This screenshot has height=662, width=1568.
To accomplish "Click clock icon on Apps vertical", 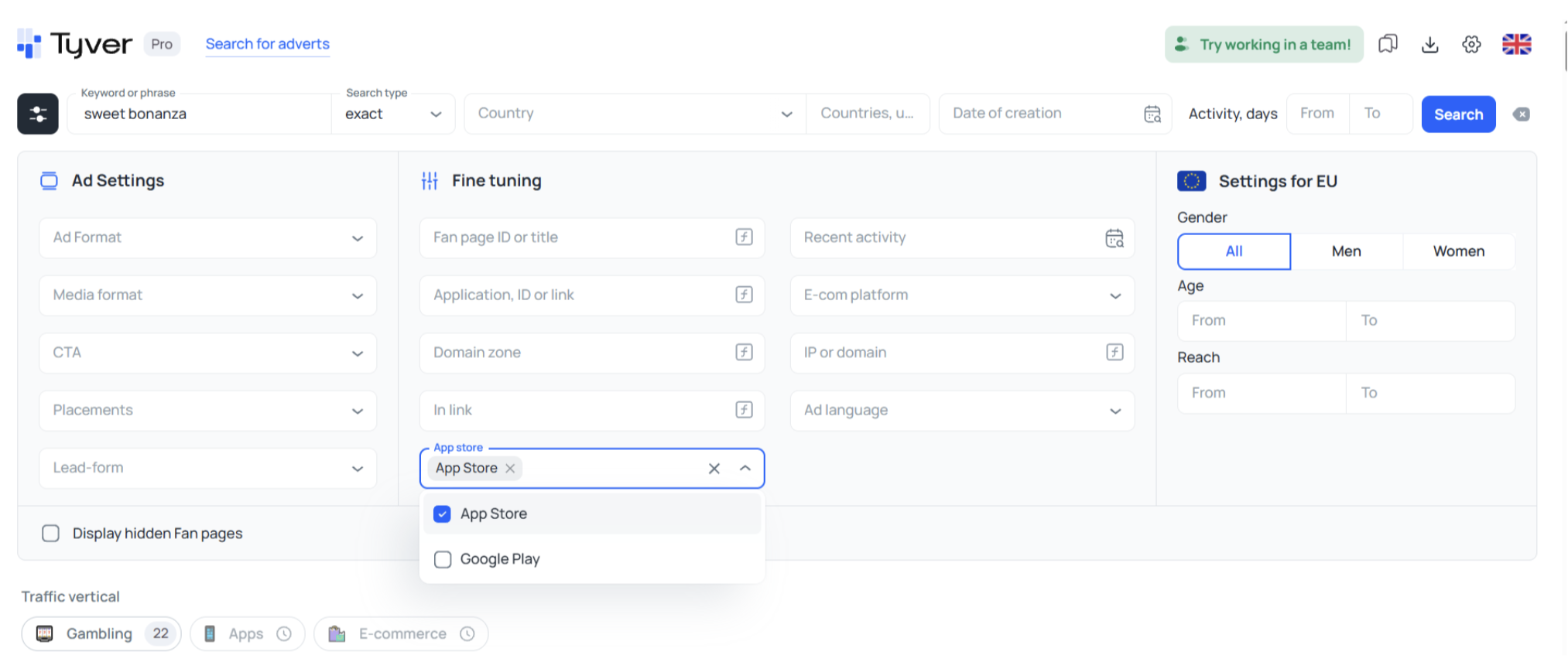I will [x=284, y=634].
